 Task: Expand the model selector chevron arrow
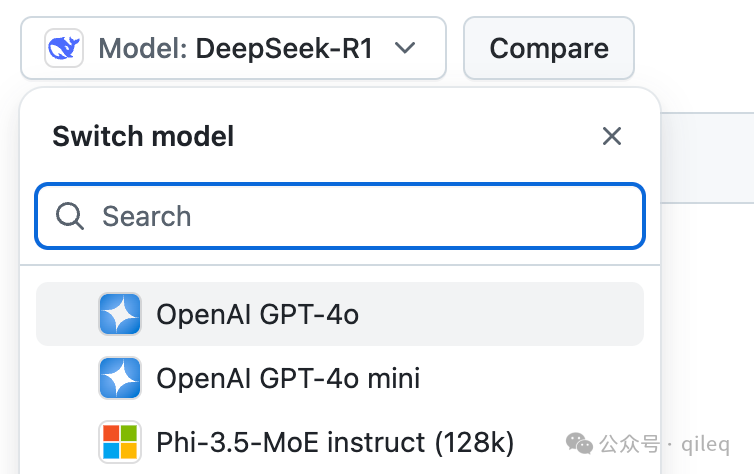click(405, 48)
